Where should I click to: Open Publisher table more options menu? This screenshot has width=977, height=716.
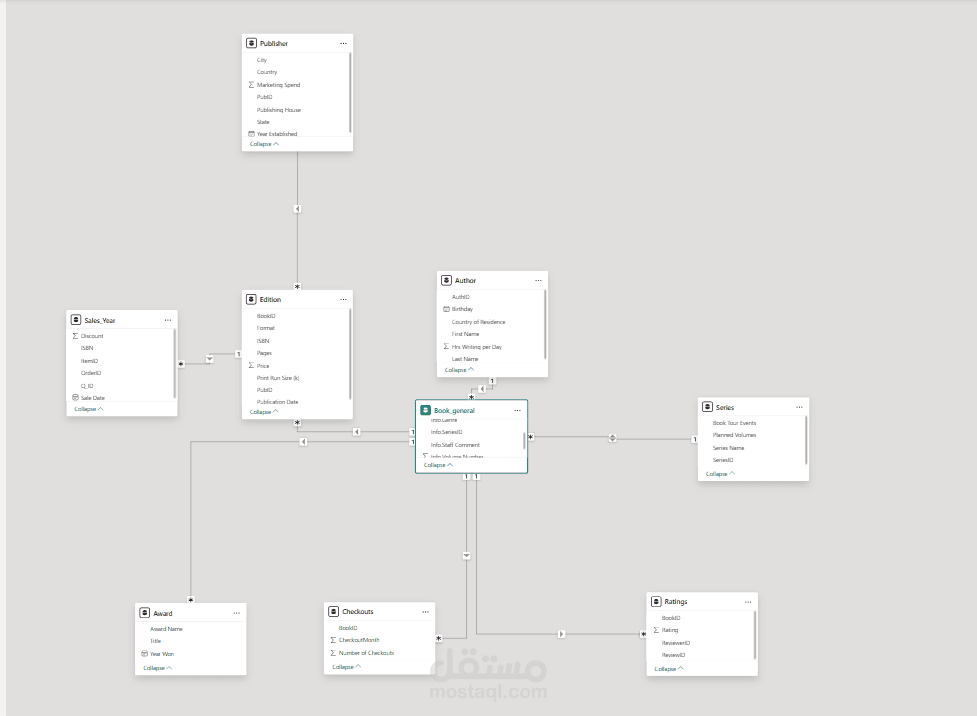[x=343, y=44]
